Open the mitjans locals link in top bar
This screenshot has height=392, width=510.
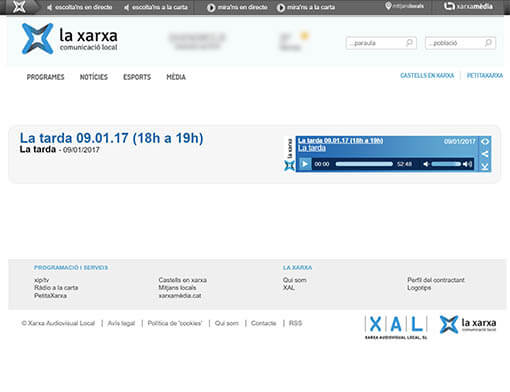pos(404,6)
